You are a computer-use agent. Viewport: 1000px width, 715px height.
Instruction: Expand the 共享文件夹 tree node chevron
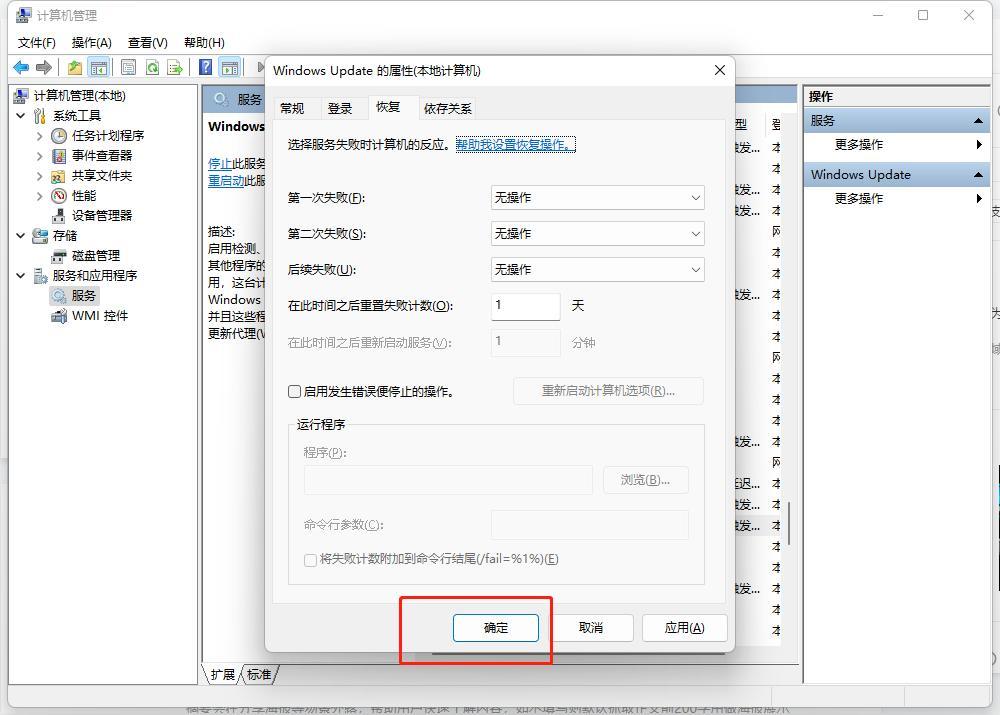pos(40,176)
